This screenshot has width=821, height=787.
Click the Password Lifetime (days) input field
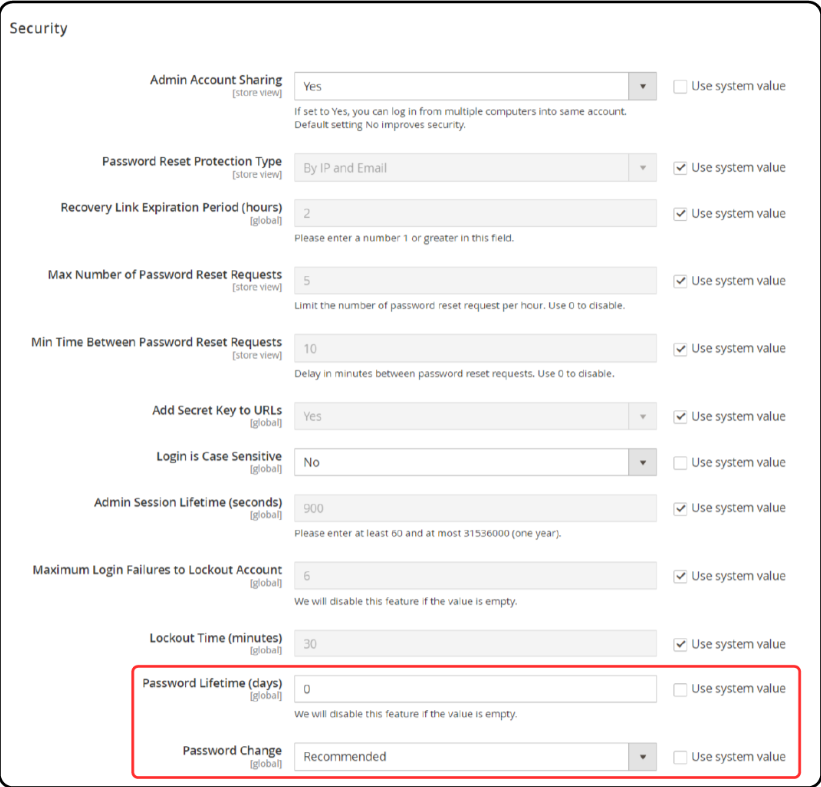click(474, 689)
